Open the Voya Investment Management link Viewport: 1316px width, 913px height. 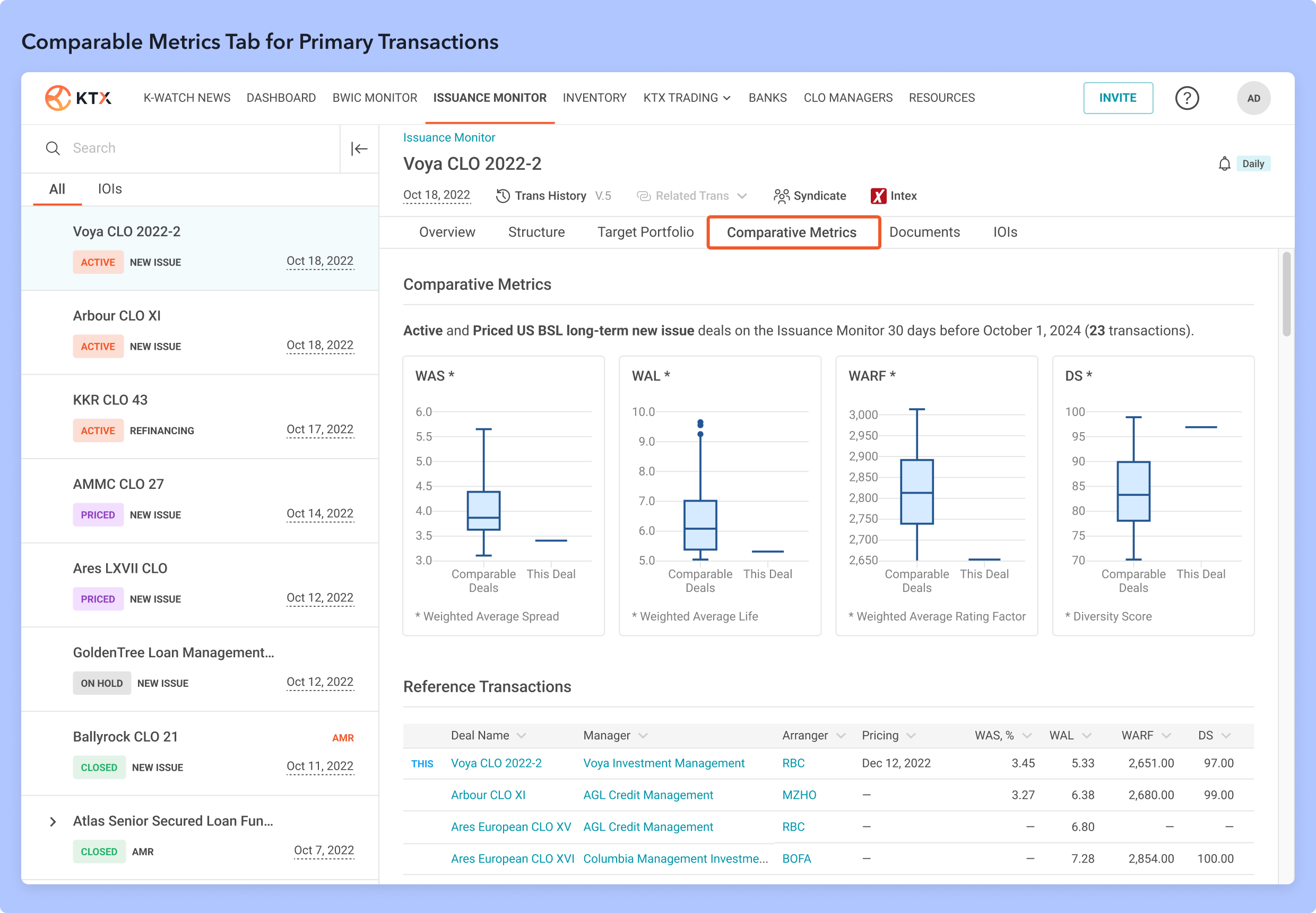663,763
